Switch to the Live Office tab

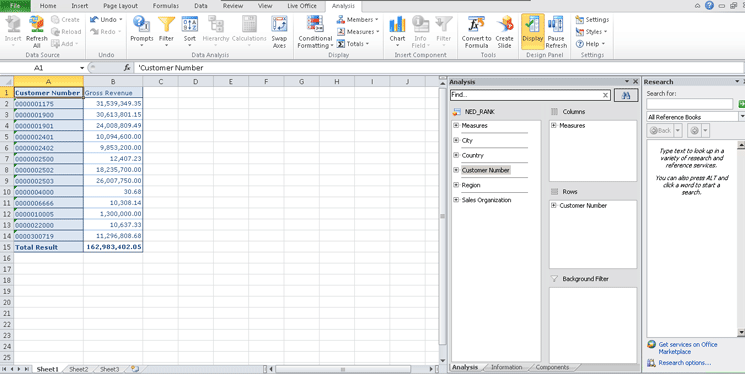click(302, 6)
